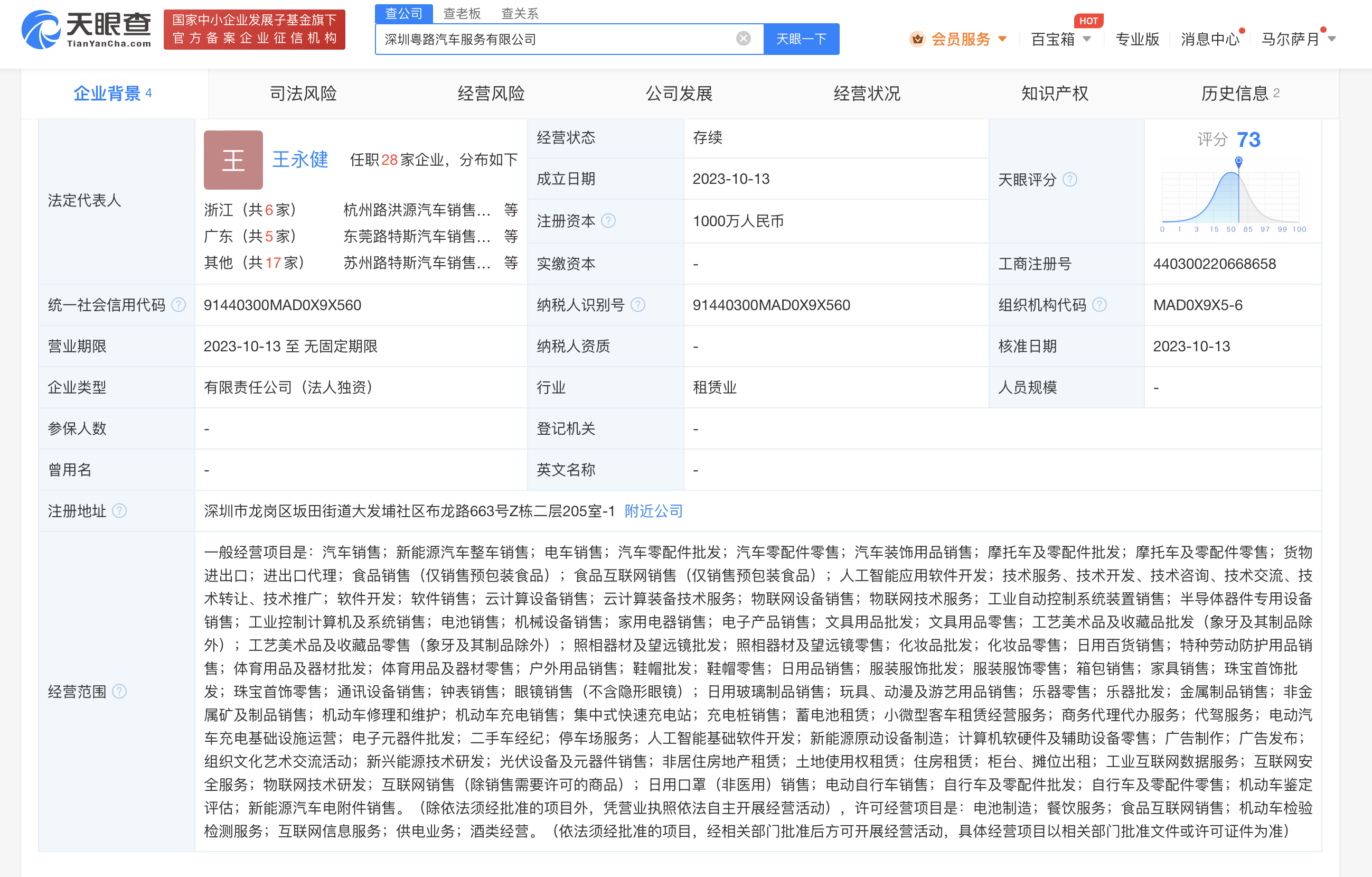Click the credit code 91440300MAD0X9X560 under 统一社会信用代码
This screenshot has width=1372, height=877.
point(283,305)
